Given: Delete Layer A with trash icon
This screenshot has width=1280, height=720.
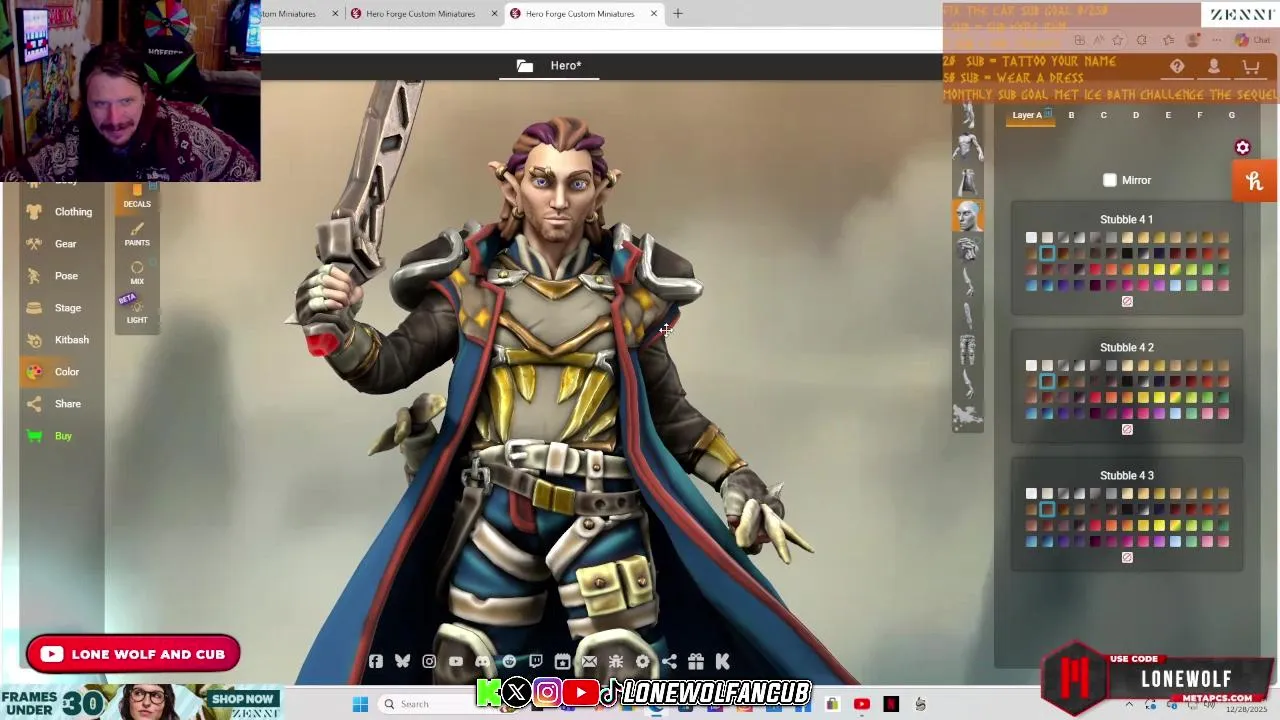Looking at the screenshot, I should (1048, 112).
